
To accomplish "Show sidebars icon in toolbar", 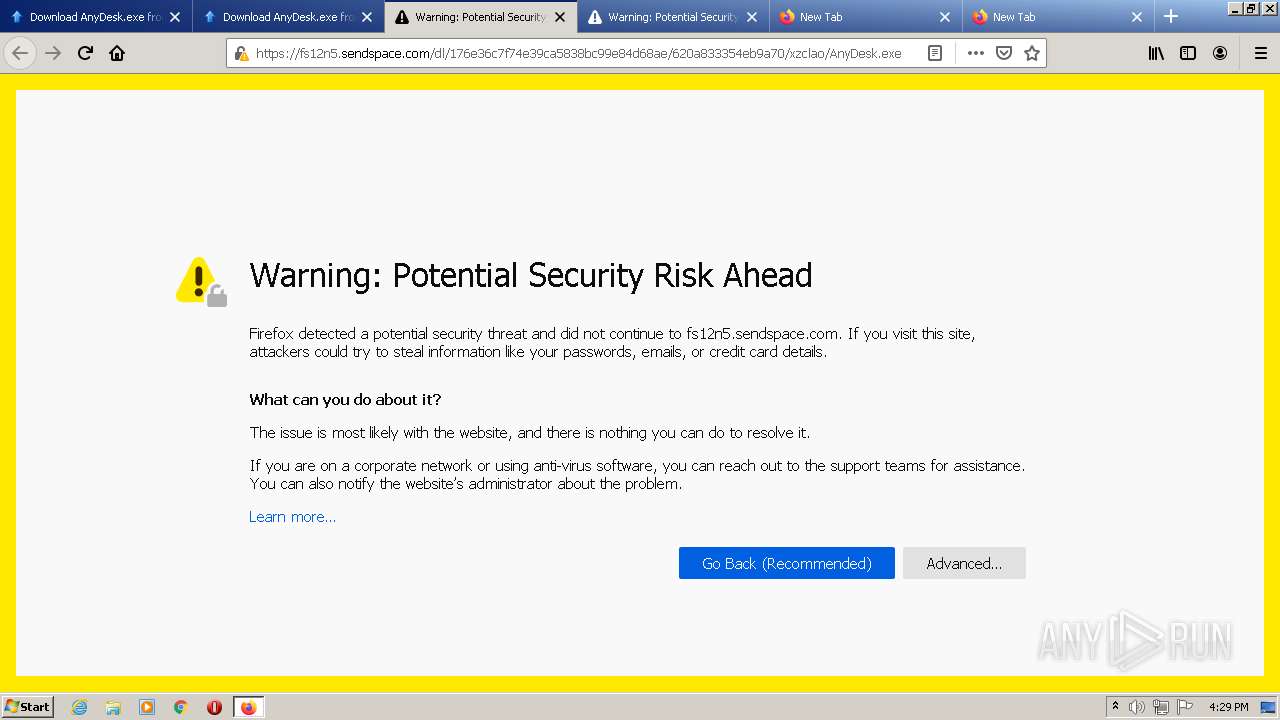I will [1188, 53].
